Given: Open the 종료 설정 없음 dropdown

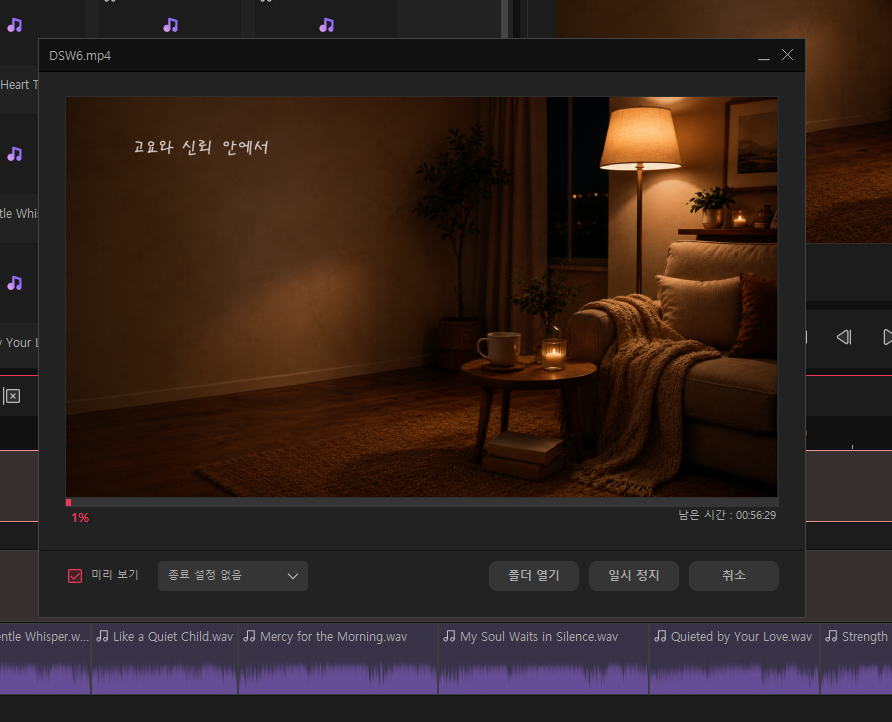Looking at the screenshot, I should click(233, 576).
